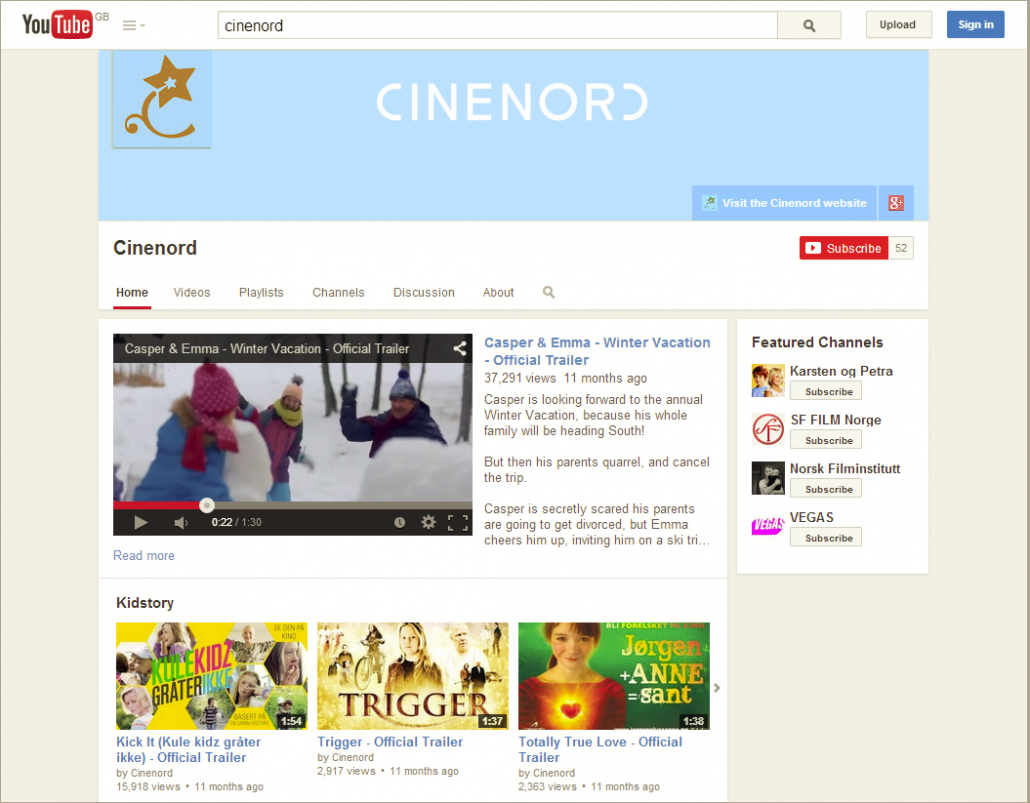Click the video title overlay in player
The width and height of the screenshot is (1030, 803).
267,349
